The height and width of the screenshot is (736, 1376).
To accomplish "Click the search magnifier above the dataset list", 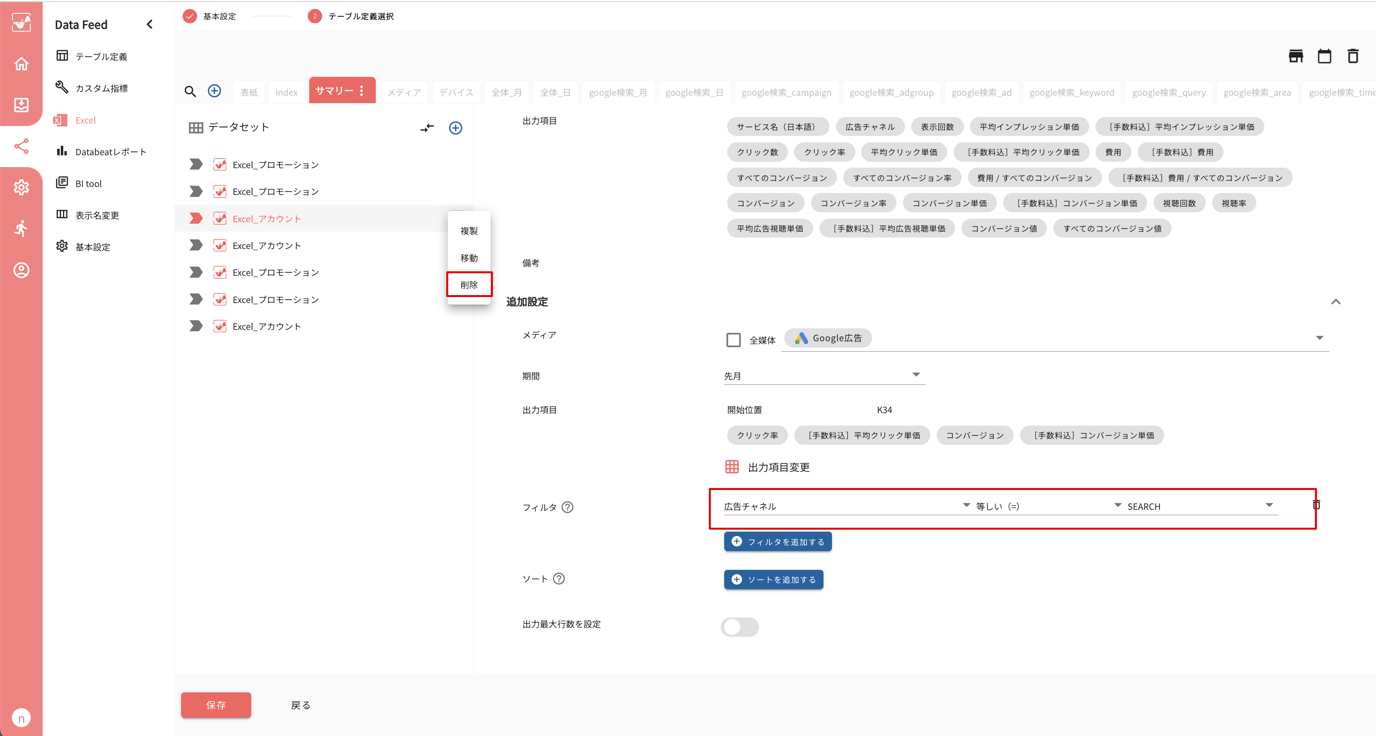I will click(190, 89).
